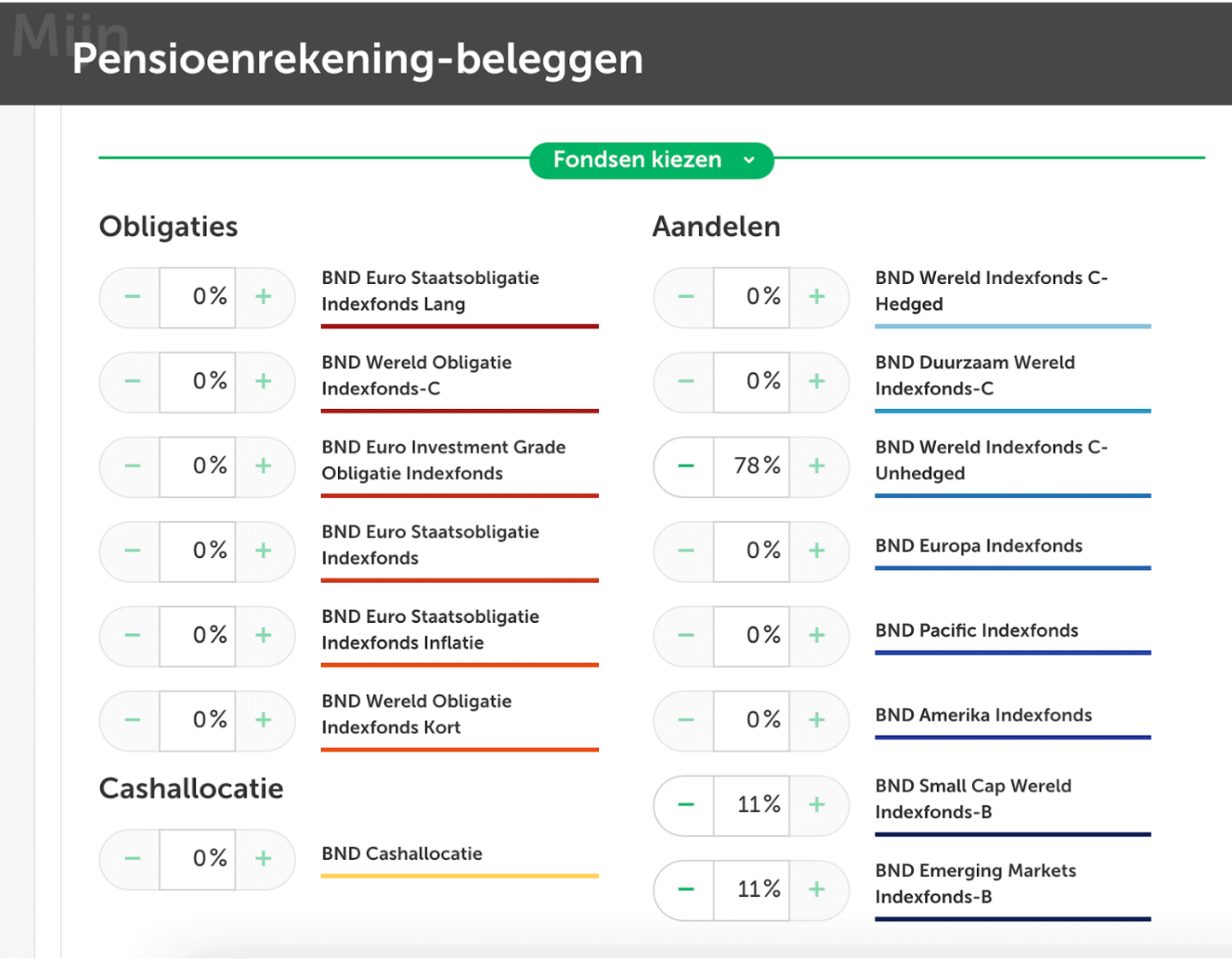This screenshot has width=1232, height=966.
Task: Click plus for BND Duurzaam Wereld Indexfonds-C
Action: (x=817, y=381)
